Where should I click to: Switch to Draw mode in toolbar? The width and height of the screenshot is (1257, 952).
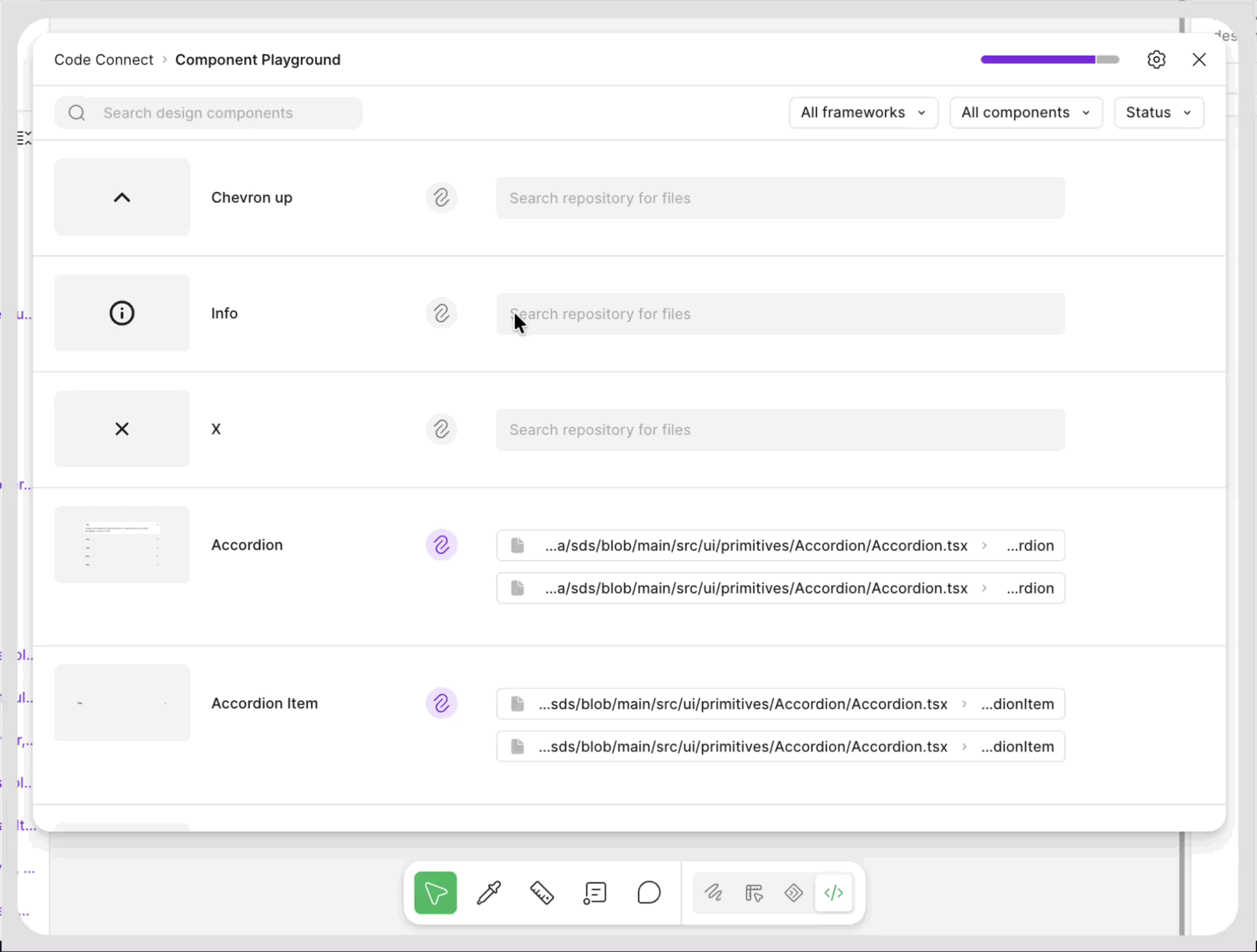click(714, 893)
